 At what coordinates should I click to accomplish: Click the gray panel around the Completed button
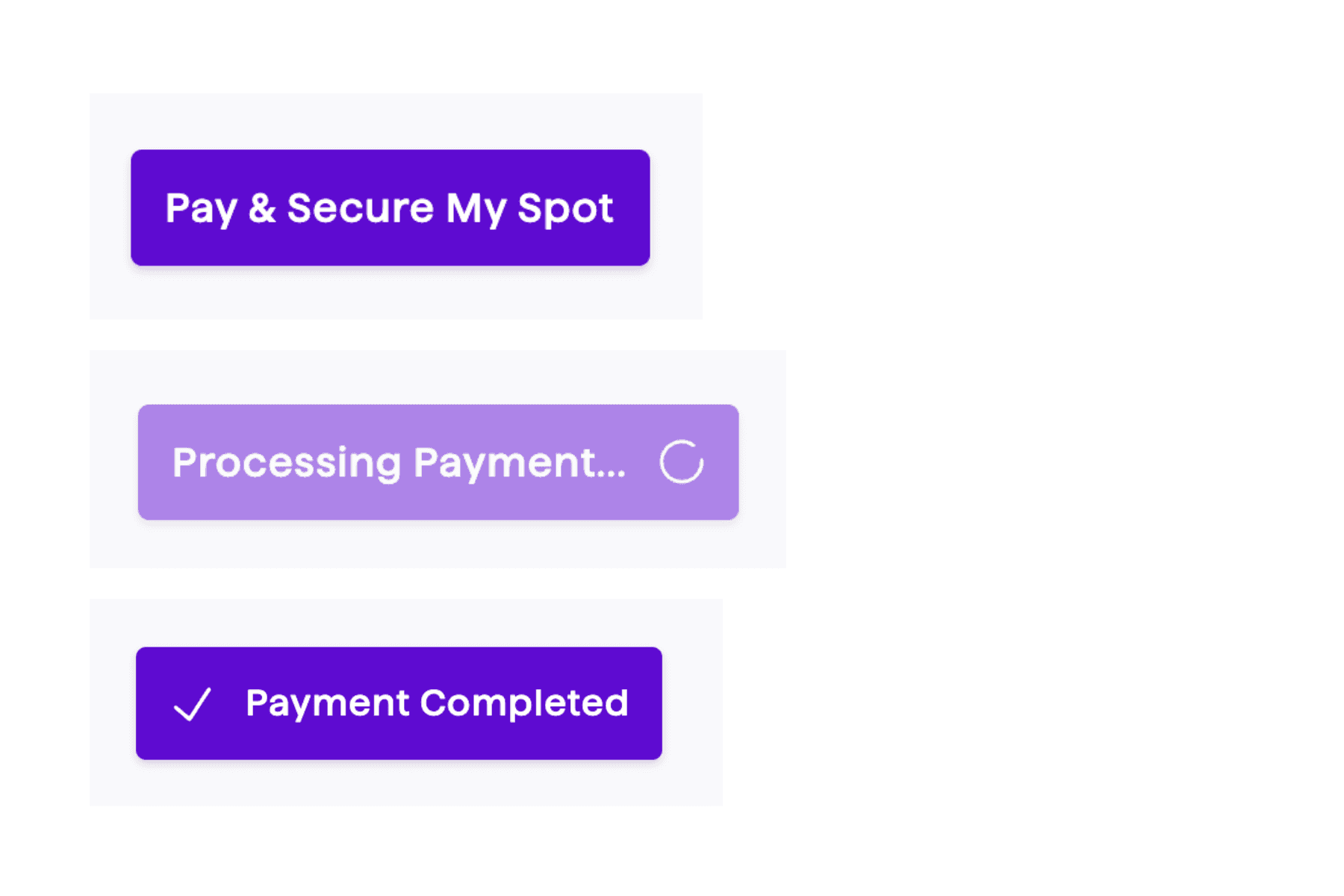[405, 783]
